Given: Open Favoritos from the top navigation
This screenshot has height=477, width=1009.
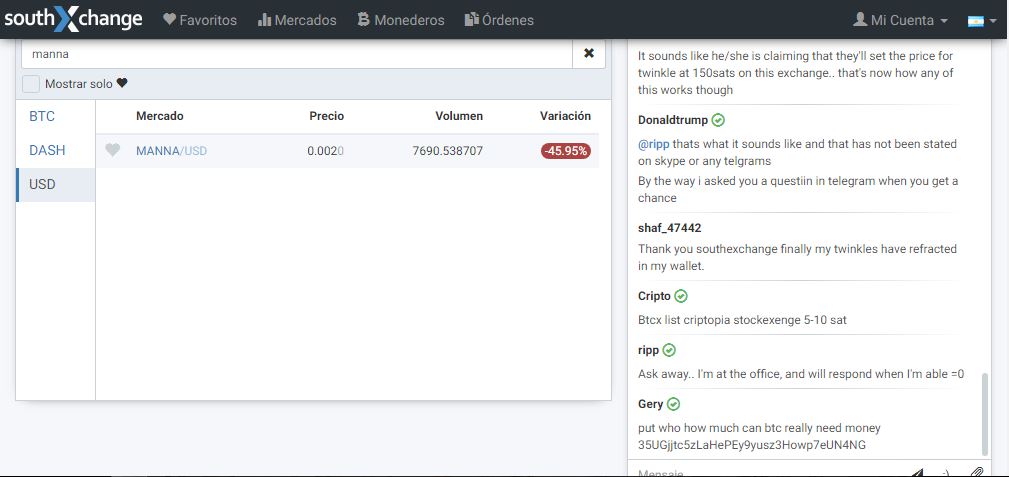Looking at the screenshot, I should (x=199, y=20).
